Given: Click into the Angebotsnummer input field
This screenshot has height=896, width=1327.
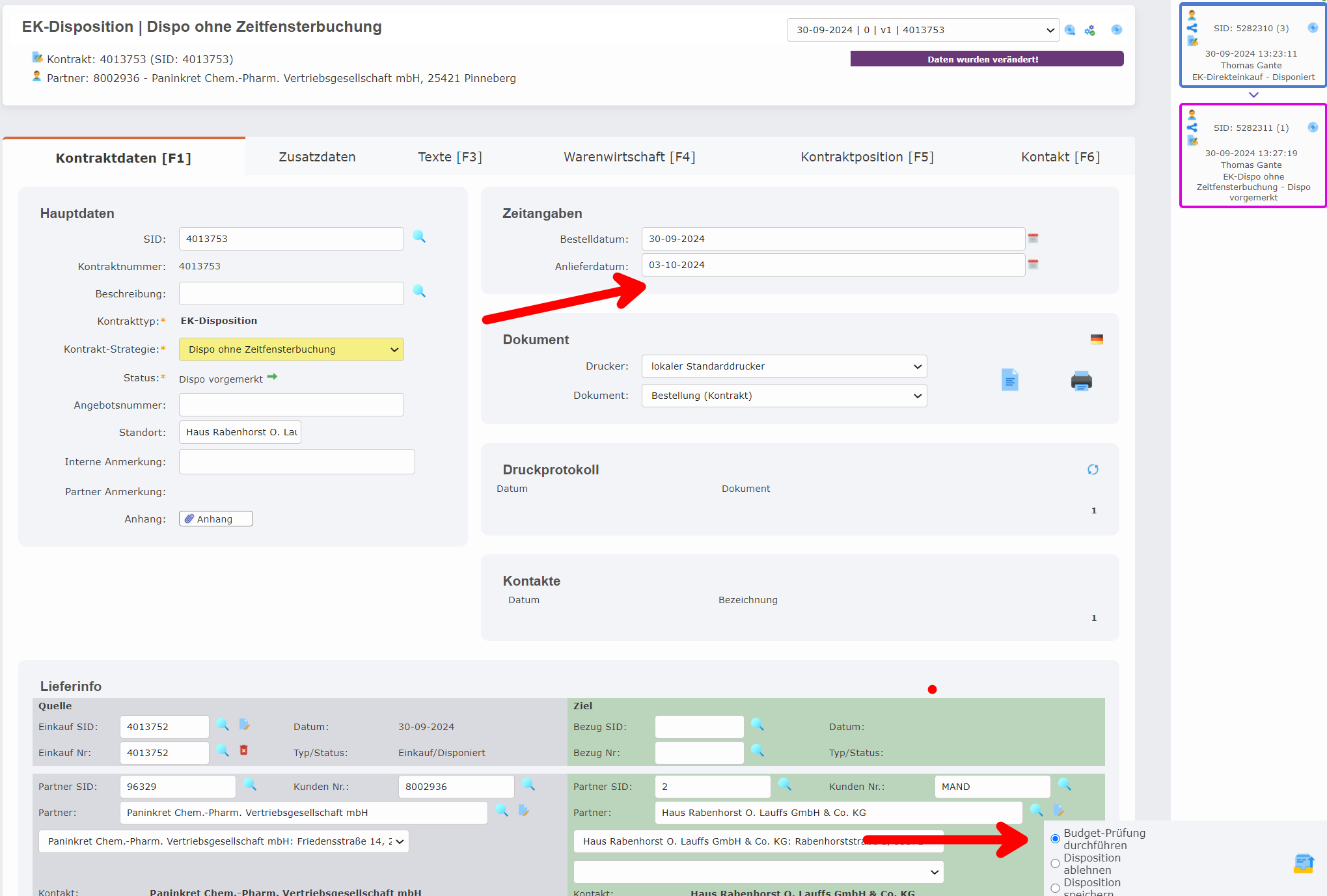Looking at the screenshot, I should coord(291,405).
